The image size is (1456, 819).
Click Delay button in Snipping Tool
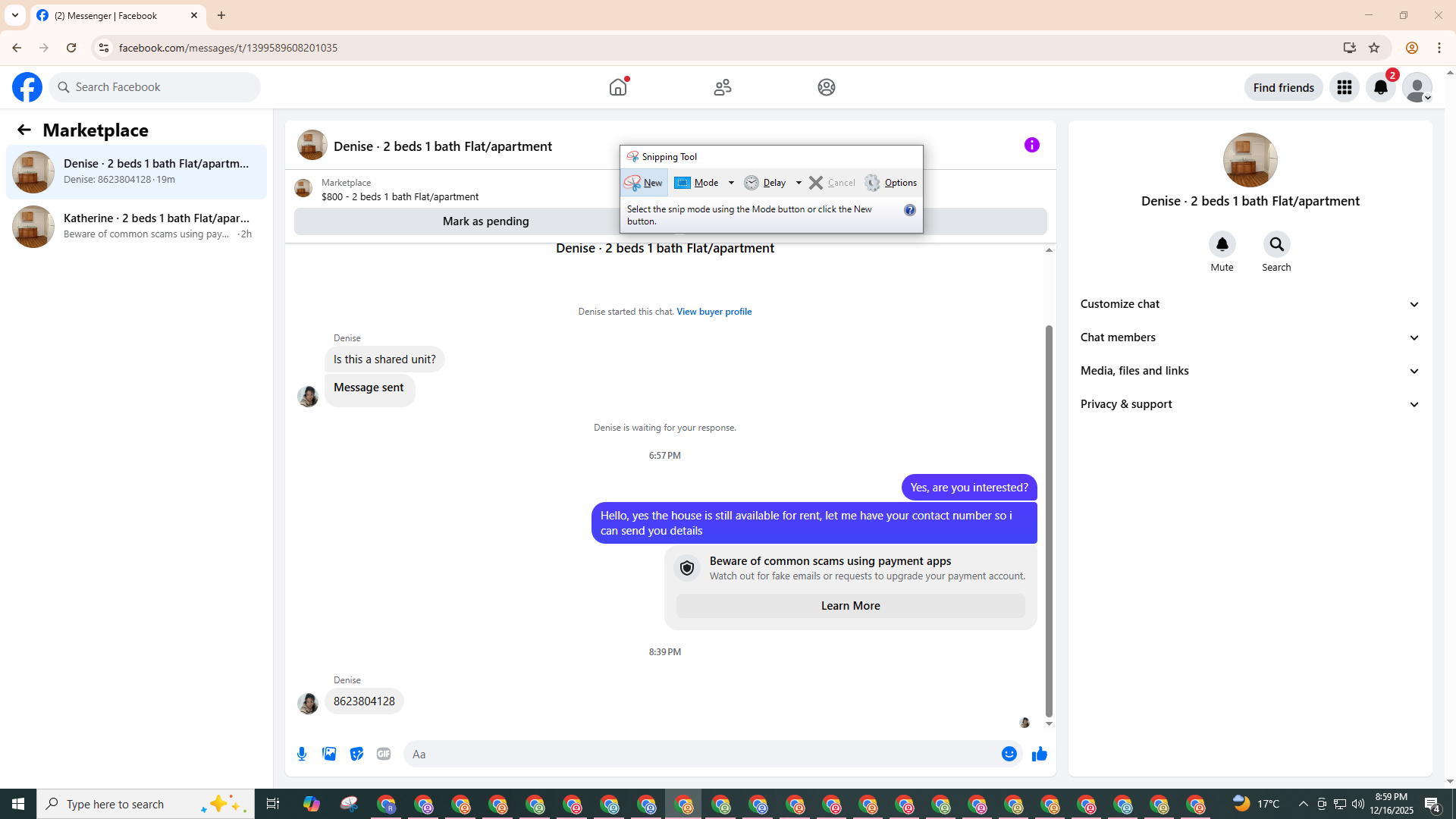[x=766, y=183]
